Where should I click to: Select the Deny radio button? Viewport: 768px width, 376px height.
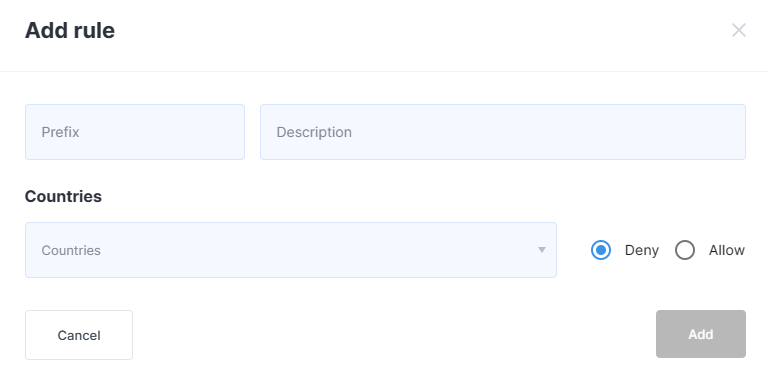[x=600, y=250]
